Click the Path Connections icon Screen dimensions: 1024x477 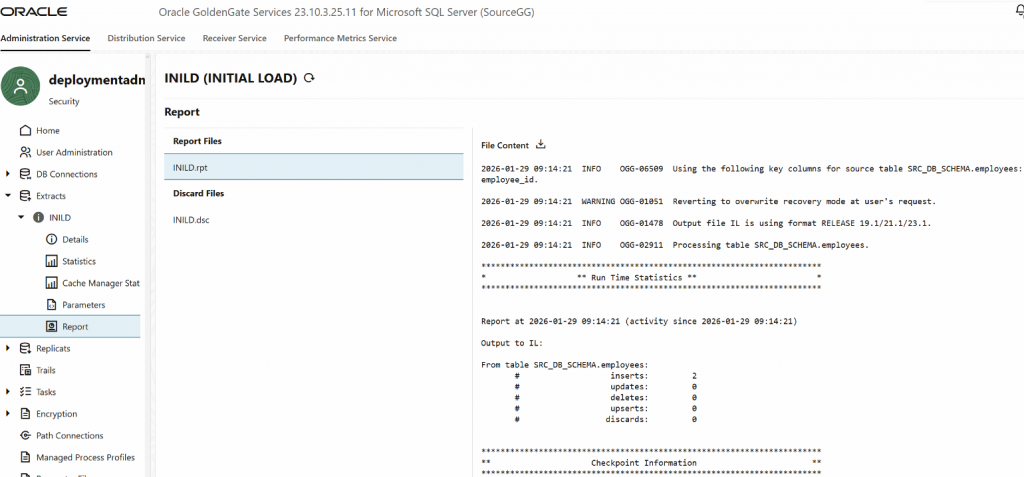tap(25, 435)
